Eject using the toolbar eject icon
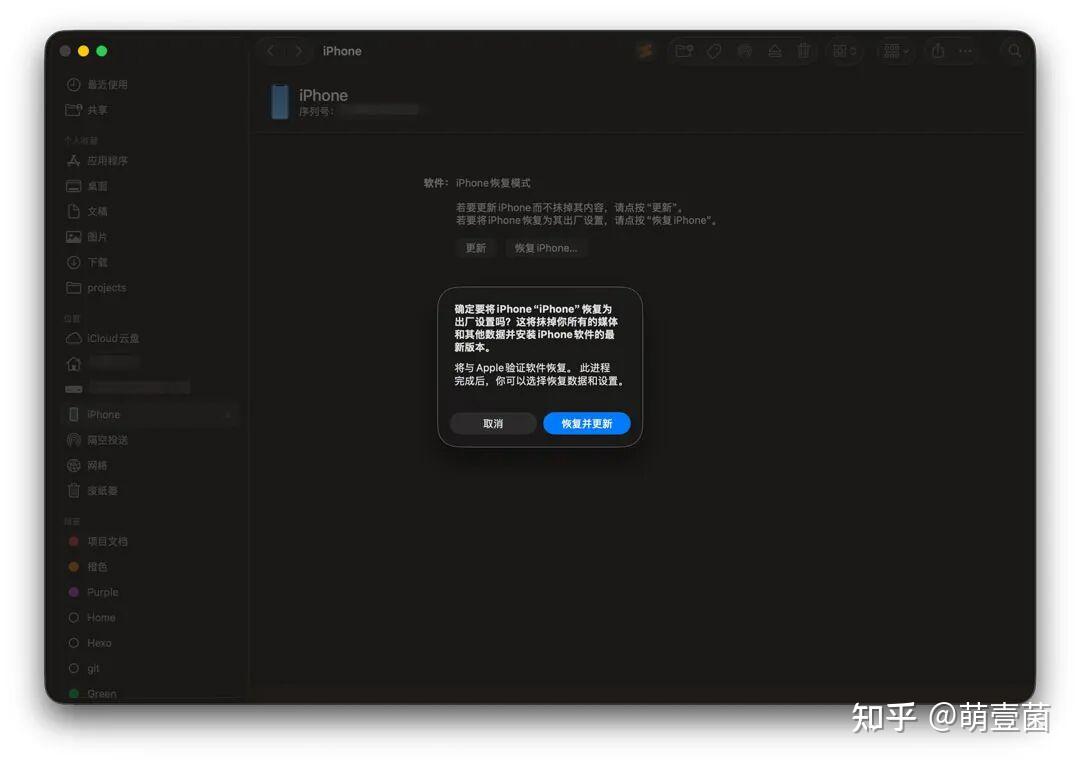Viewport: 1080px width, 763px height. pyautogui.click(x=775, y=51)
